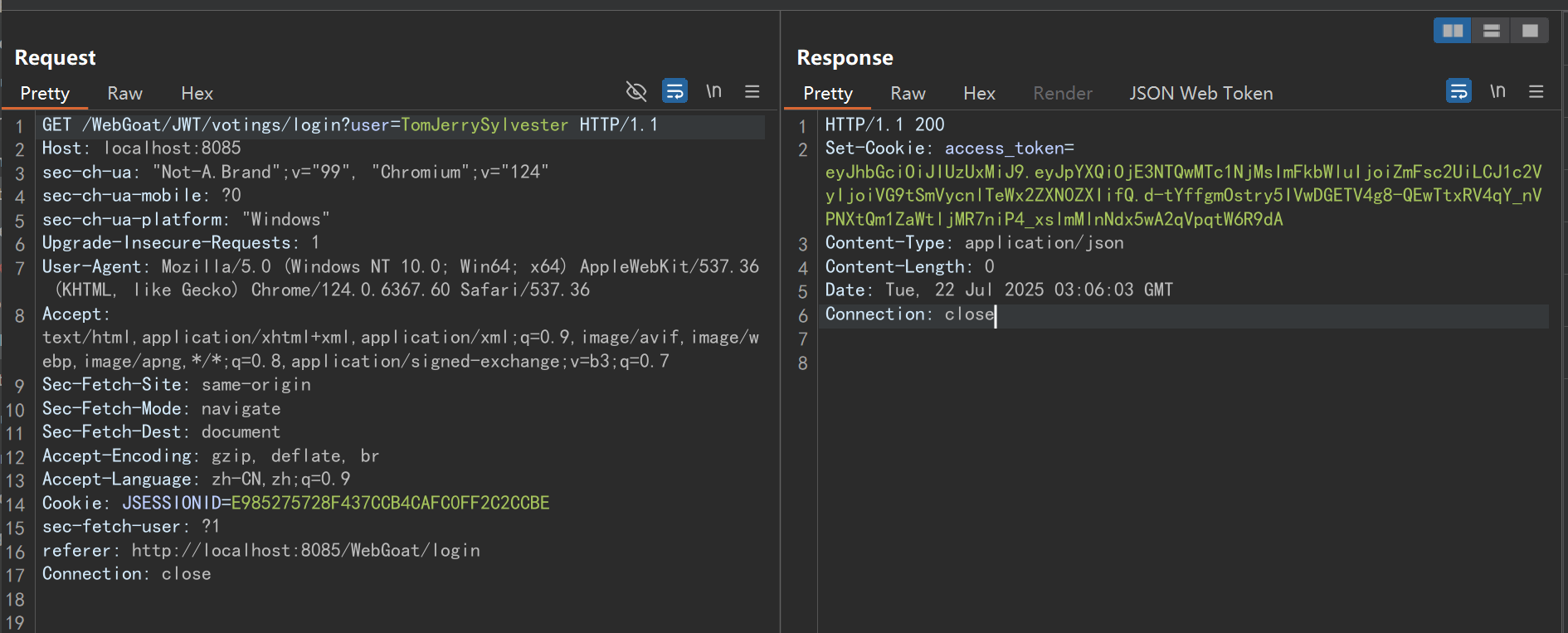
Task: Click Accept-Encoding: gzip, deflate, br line
Action: pyautogui.click(x=211, y=455)
